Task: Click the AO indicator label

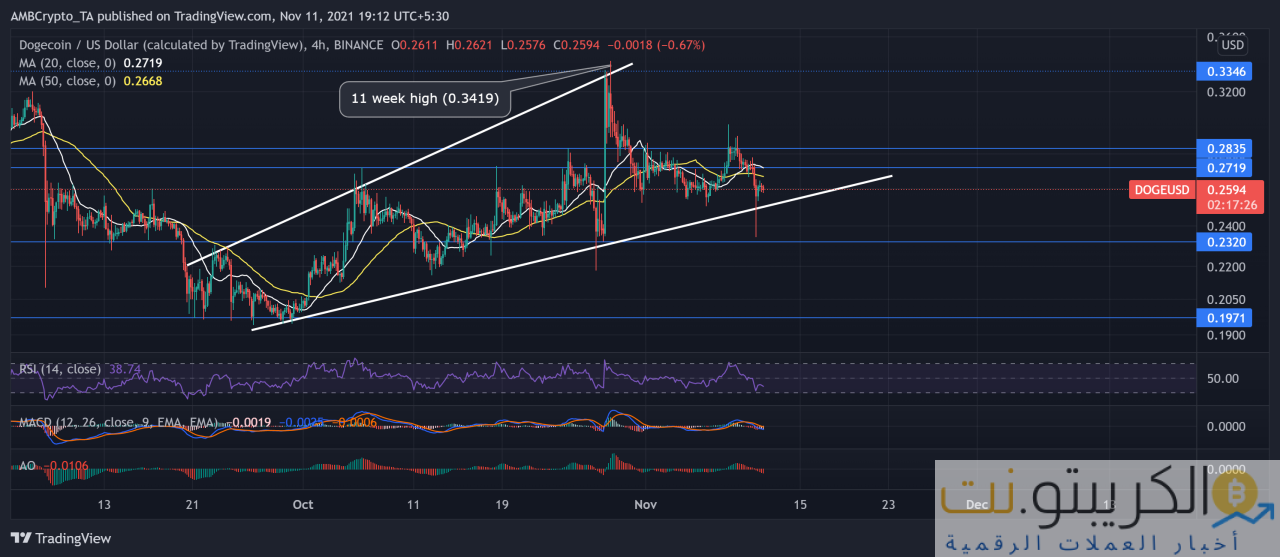Action: (x=27, y=465)
